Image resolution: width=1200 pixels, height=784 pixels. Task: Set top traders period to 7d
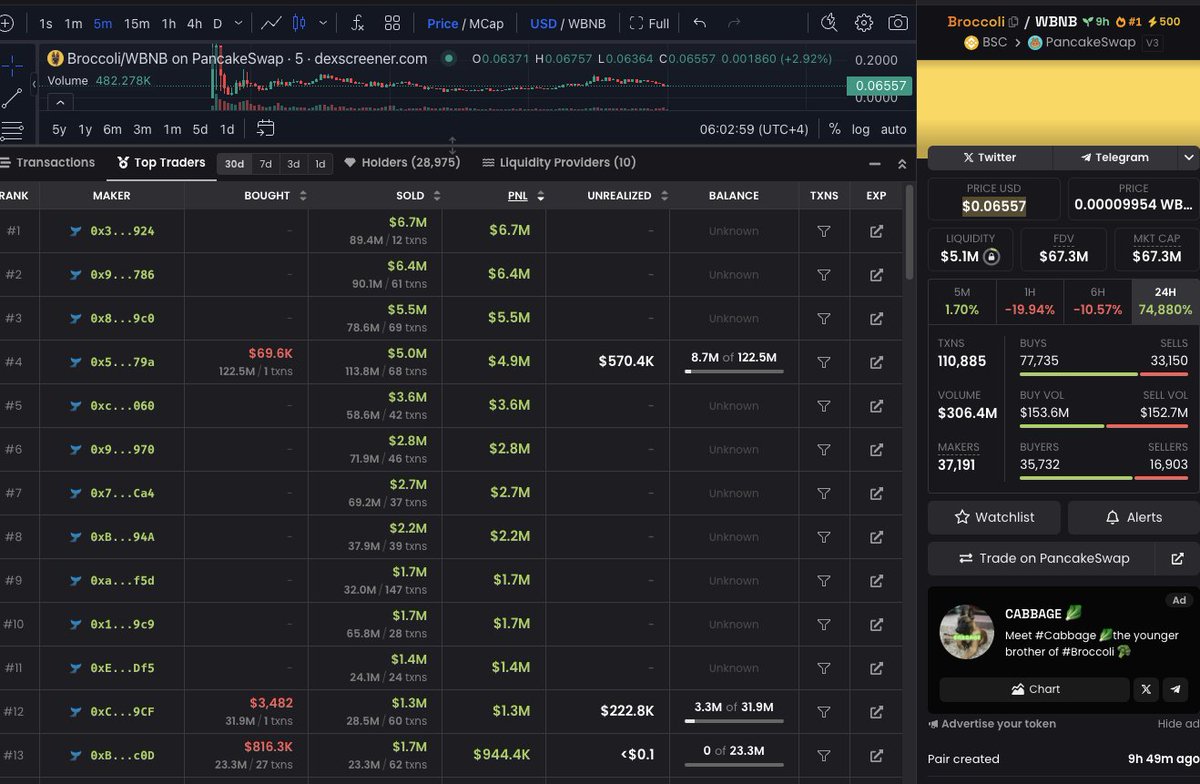pos(265,164)
